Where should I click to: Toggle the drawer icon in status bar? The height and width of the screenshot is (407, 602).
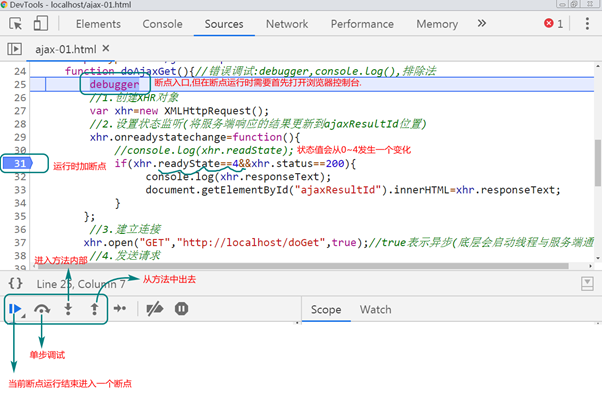pos(587,283)
